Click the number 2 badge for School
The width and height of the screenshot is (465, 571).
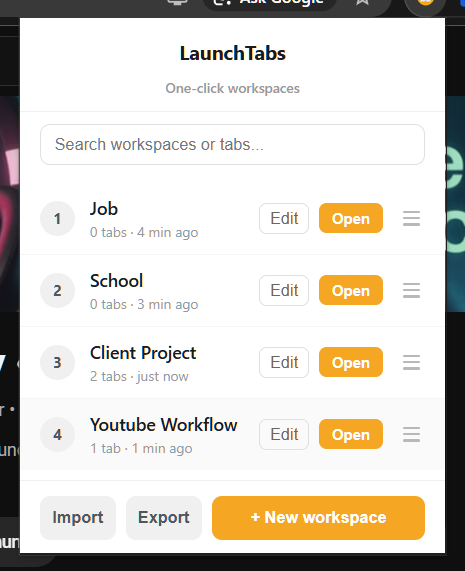pyautogui.click(x=58, y=291)
